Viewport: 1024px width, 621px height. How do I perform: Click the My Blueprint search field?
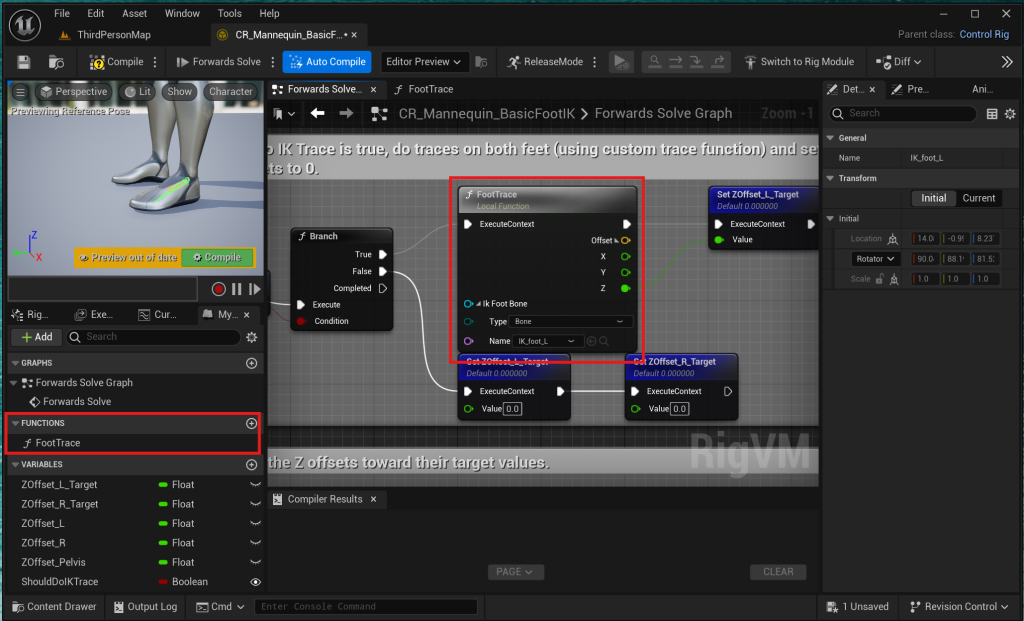[153, 337]
